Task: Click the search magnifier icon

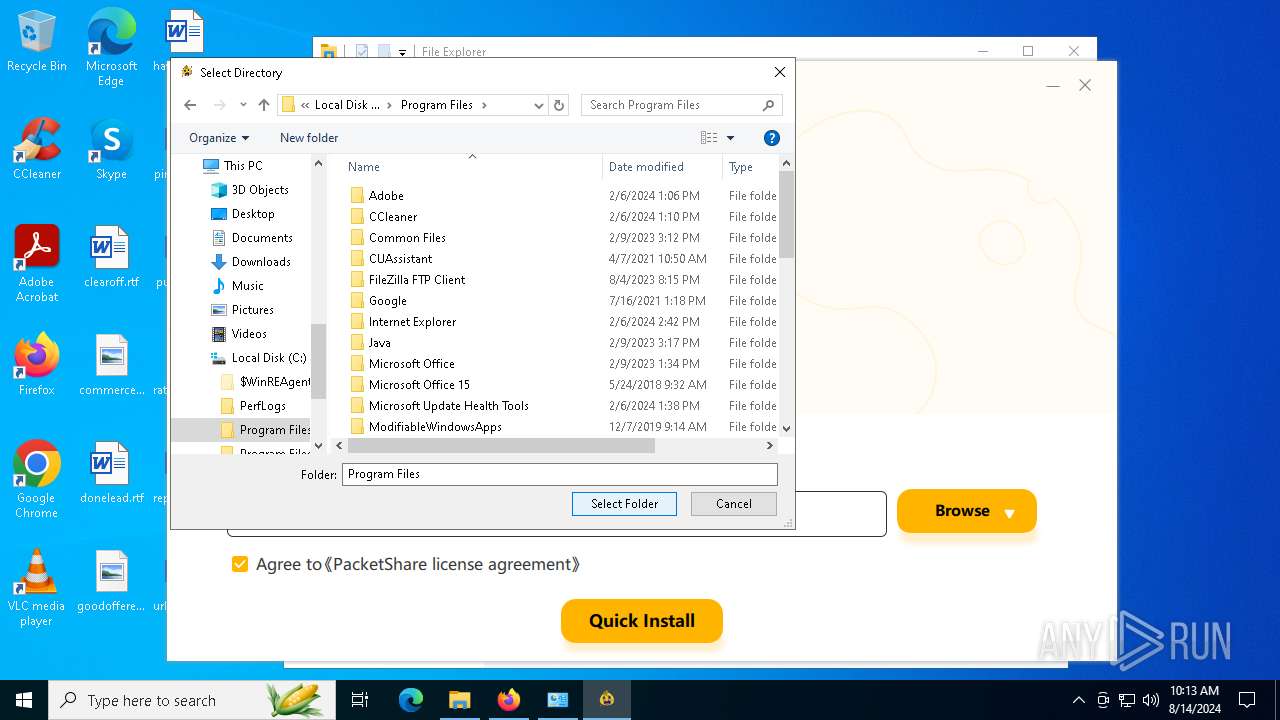Action: pyautogui.click(x=768, y=105)
